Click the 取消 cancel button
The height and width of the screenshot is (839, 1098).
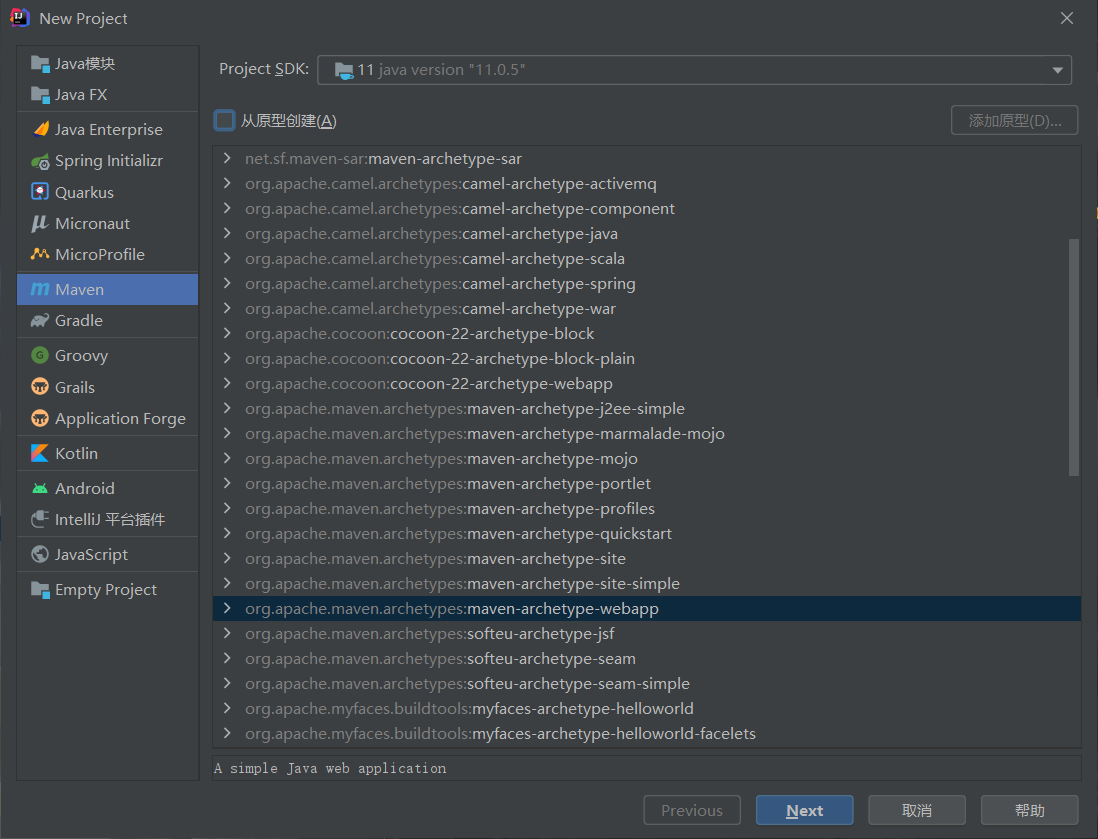[x=917, y=810]
